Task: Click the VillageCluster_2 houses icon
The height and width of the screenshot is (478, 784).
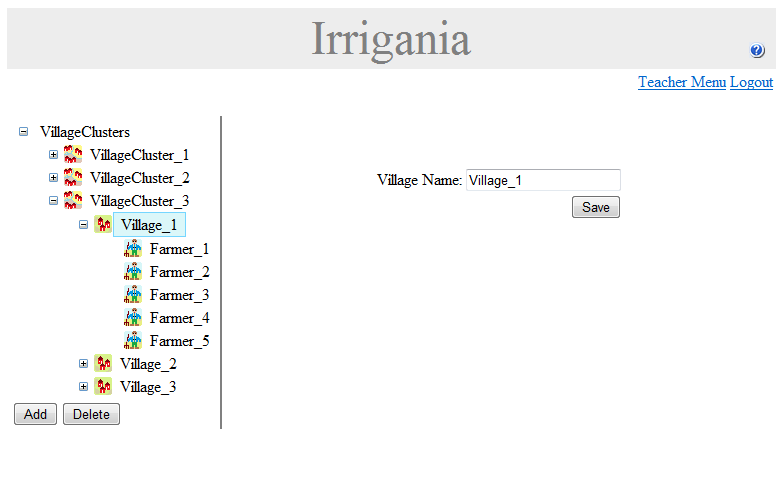Action: click(73, 178)
